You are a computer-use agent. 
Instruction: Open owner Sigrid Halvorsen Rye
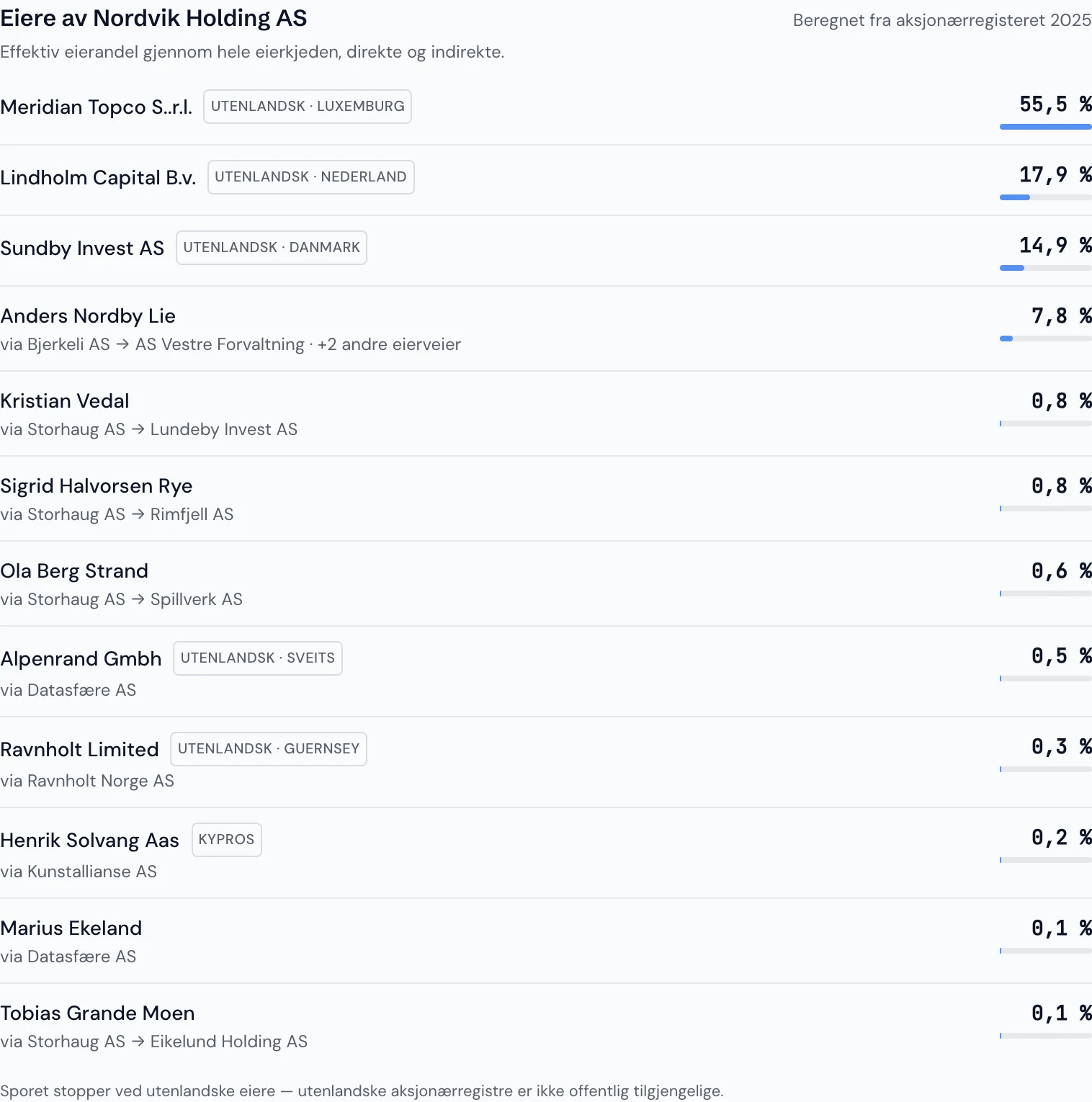click(97, 485)
